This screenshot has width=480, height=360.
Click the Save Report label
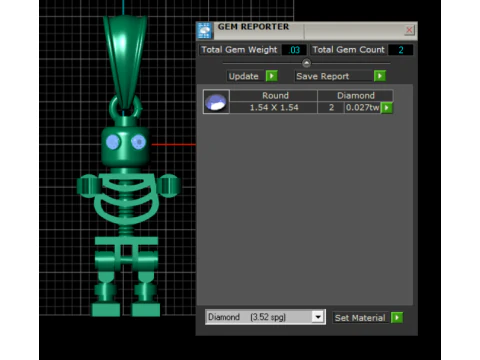334,76
